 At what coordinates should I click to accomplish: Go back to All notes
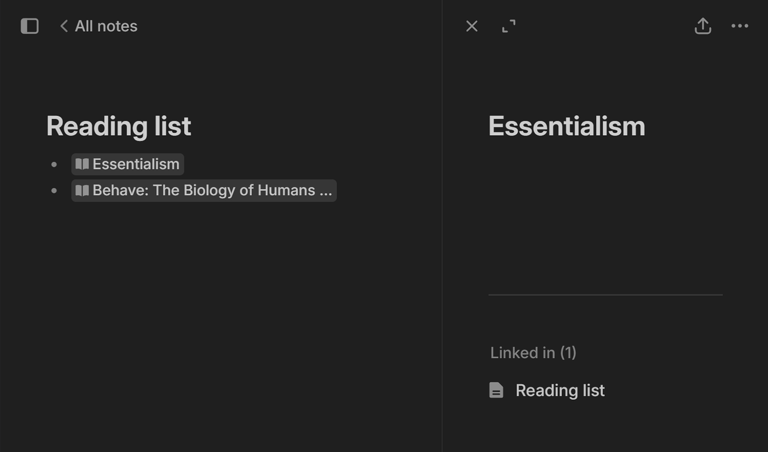coord(106,26)
